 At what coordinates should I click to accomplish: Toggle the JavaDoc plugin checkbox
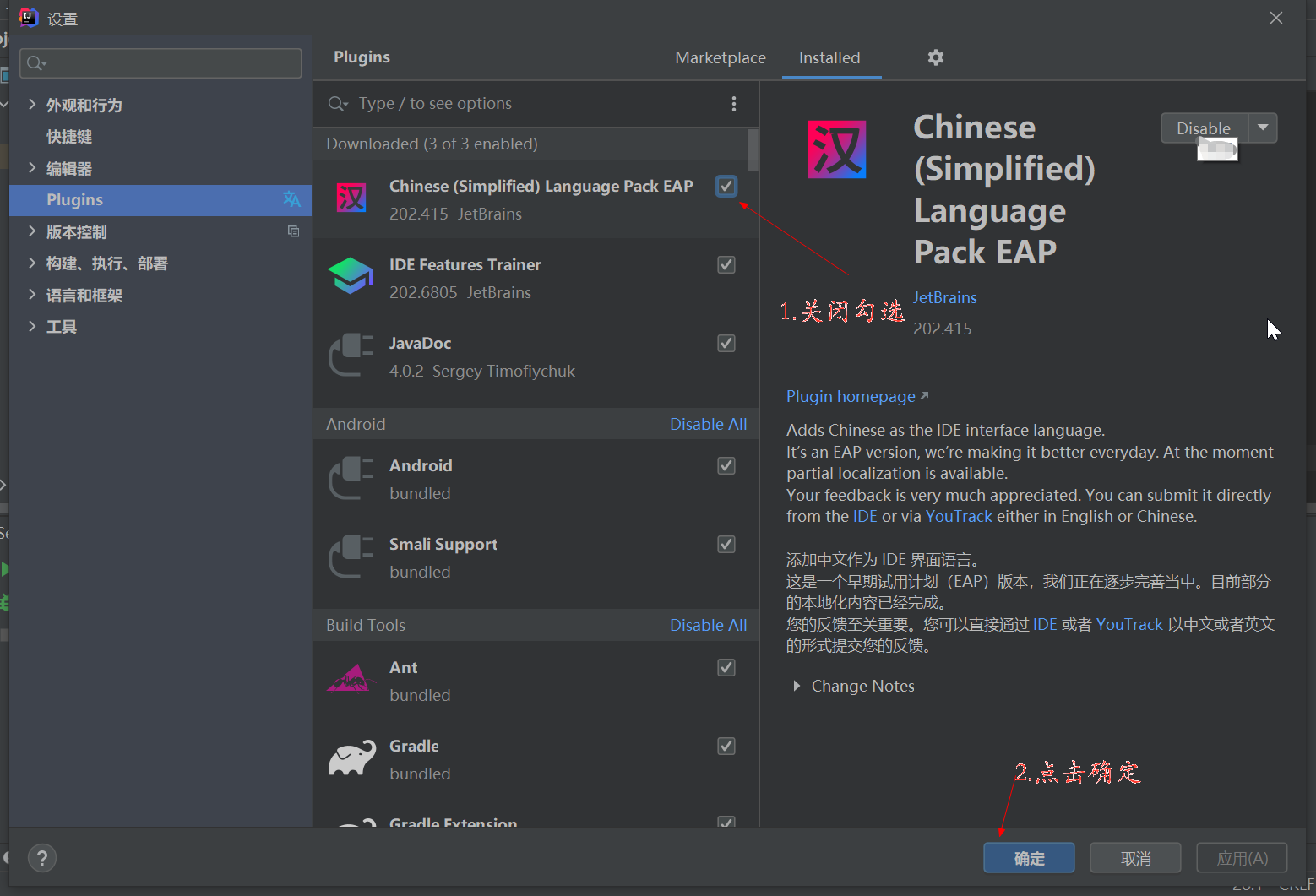[726, 343]
